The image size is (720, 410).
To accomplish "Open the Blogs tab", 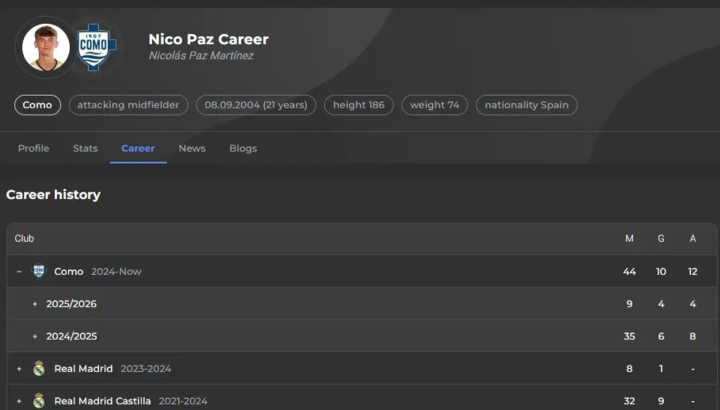I will [x=243, y=148].
